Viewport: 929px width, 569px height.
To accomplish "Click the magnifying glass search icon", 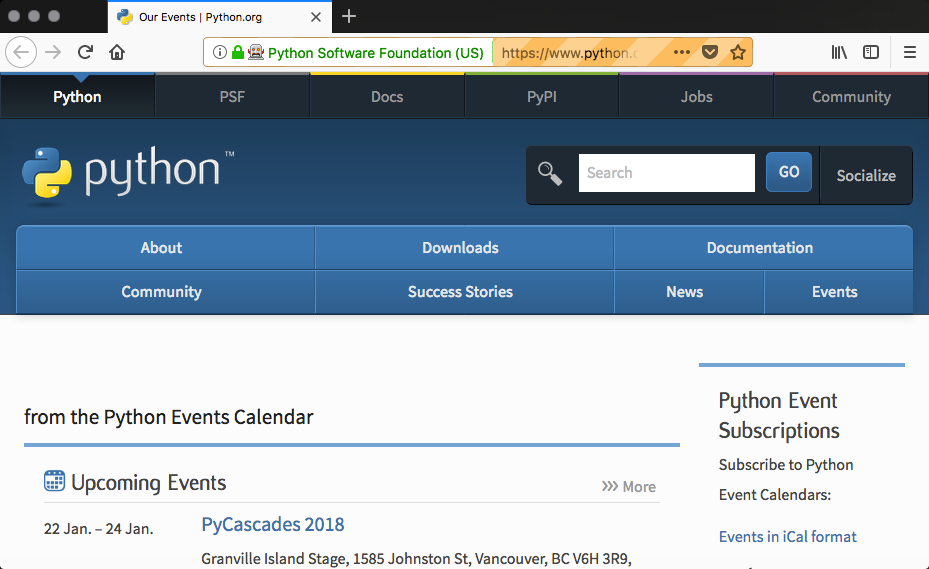I will [550, 174].
